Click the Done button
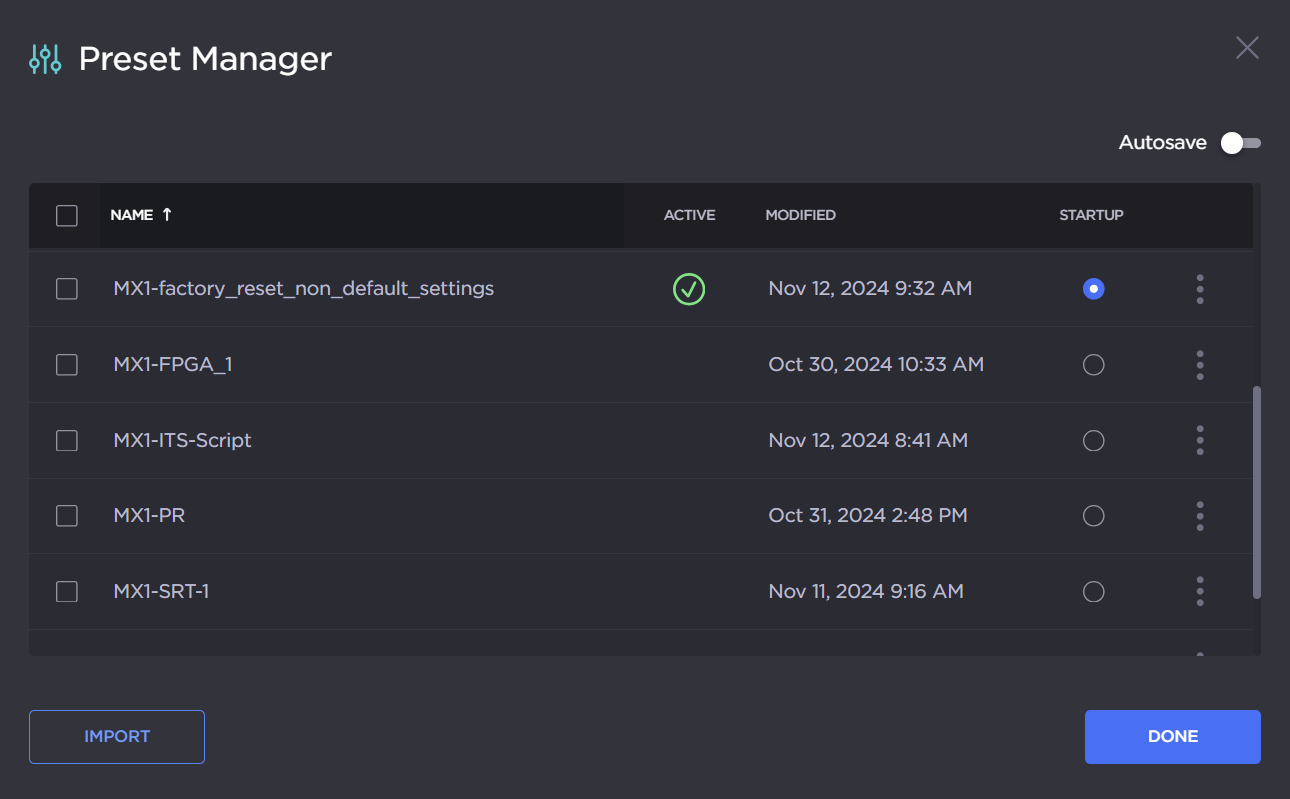The image size is (1290, 799). point(1172,737)
